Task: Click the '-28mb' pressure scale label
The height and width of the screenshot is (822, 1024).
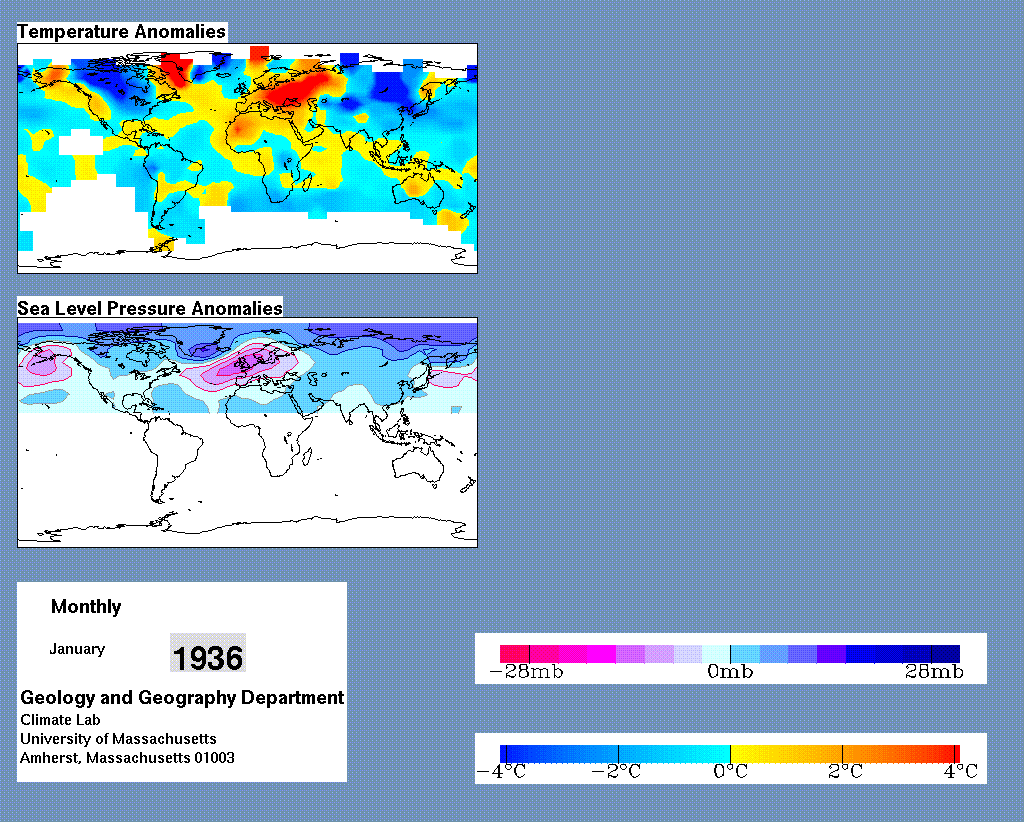Action: pyautogui.click(x=526, y=672)
